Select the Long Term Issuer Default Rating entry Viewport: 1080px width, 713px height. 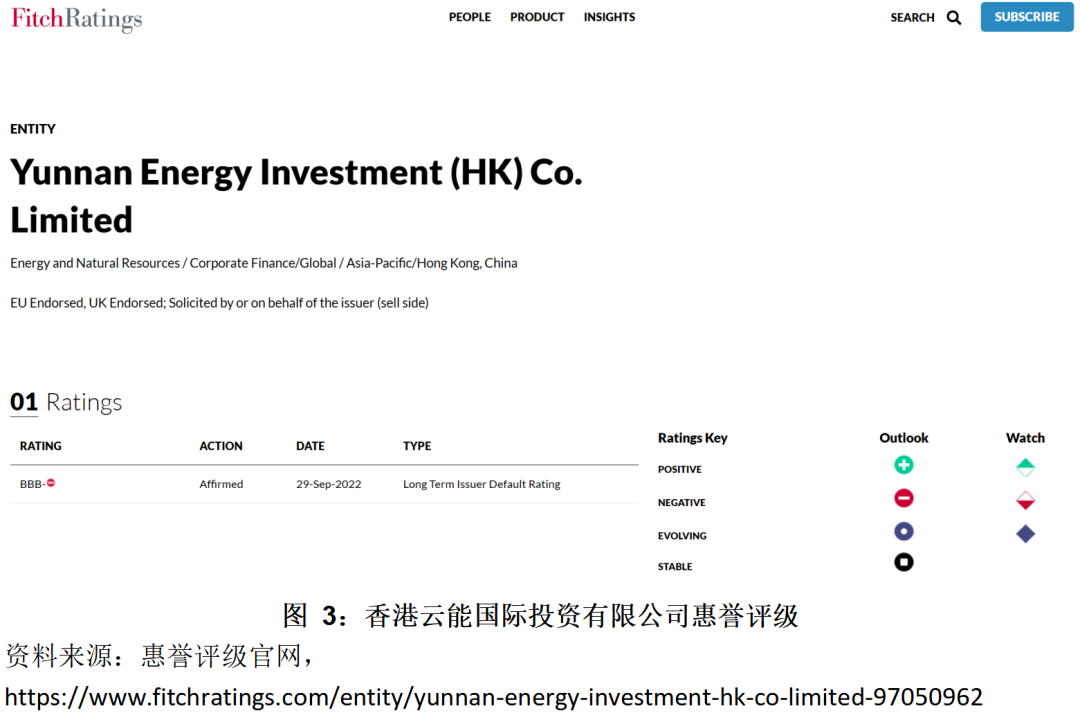pos(481,484)
